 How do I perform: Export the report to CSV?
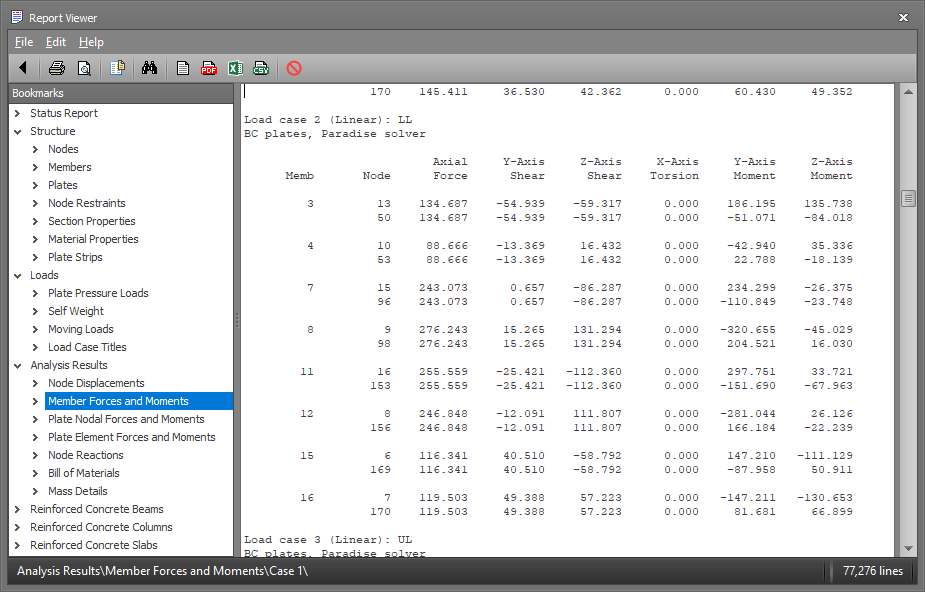(261, 68)
